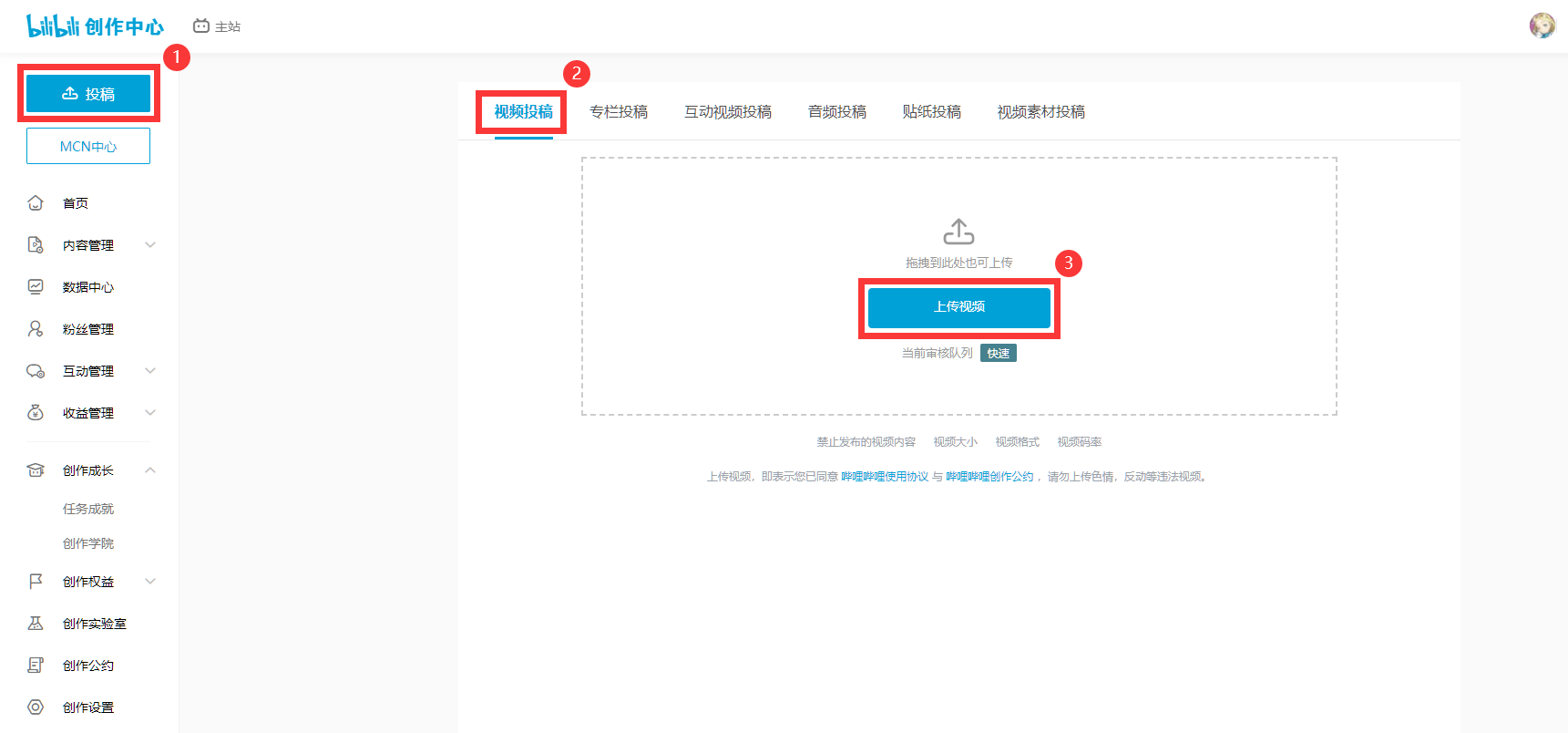Click the bilibili 创作中心 logo
1568x733 pixels.
(95, 26)
